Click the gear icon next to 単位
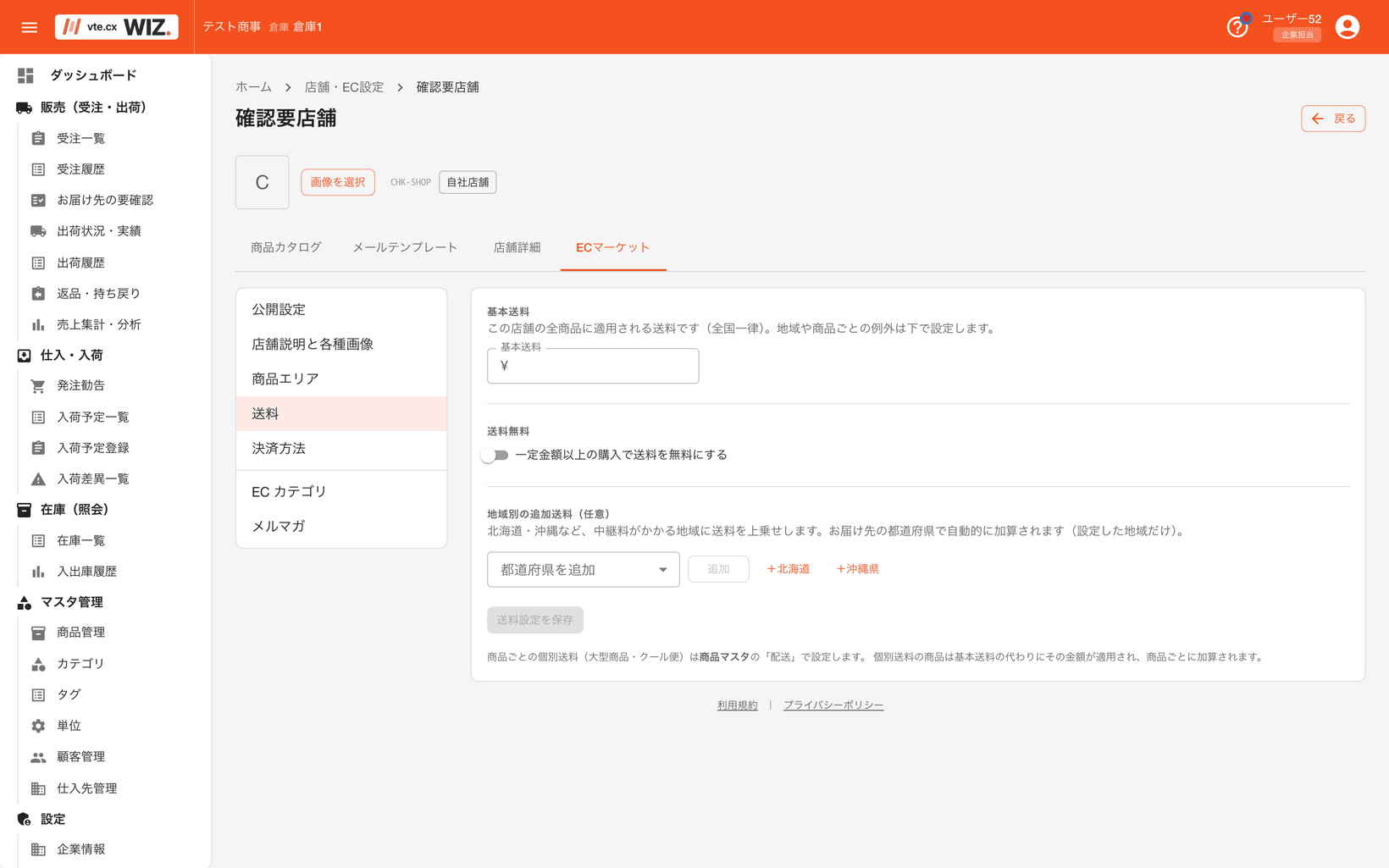This screenshot has height=868, width=1389. click(38, 726)
